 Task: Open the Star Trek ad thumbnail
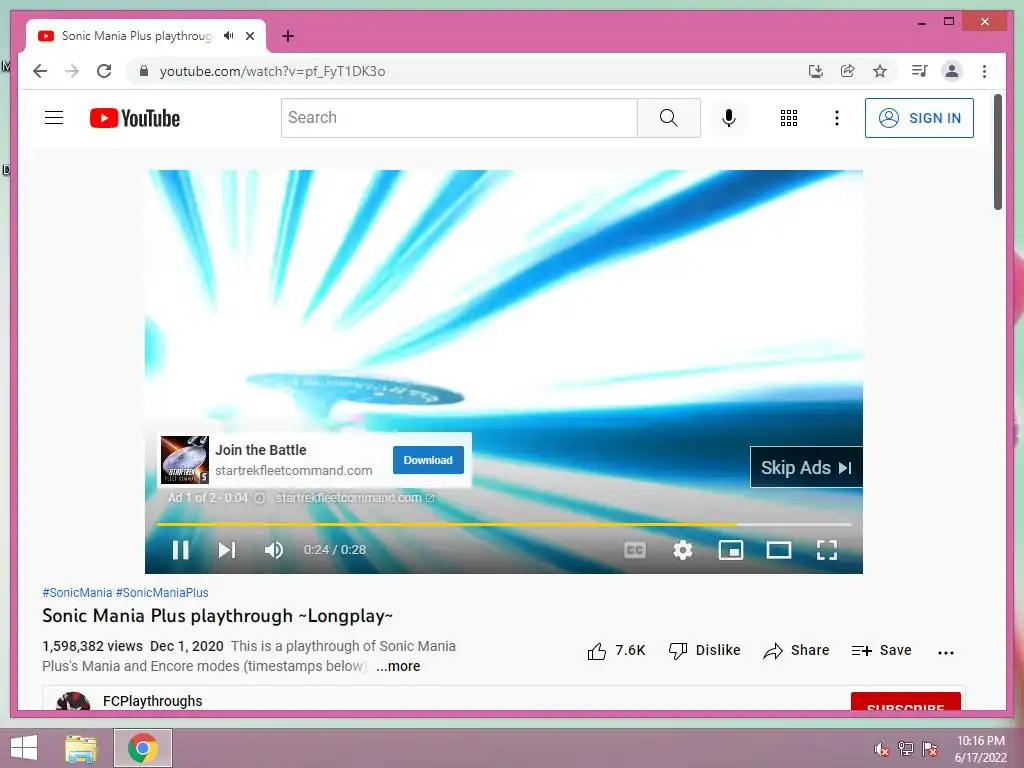pyautogui.click(x=185, y=460)
